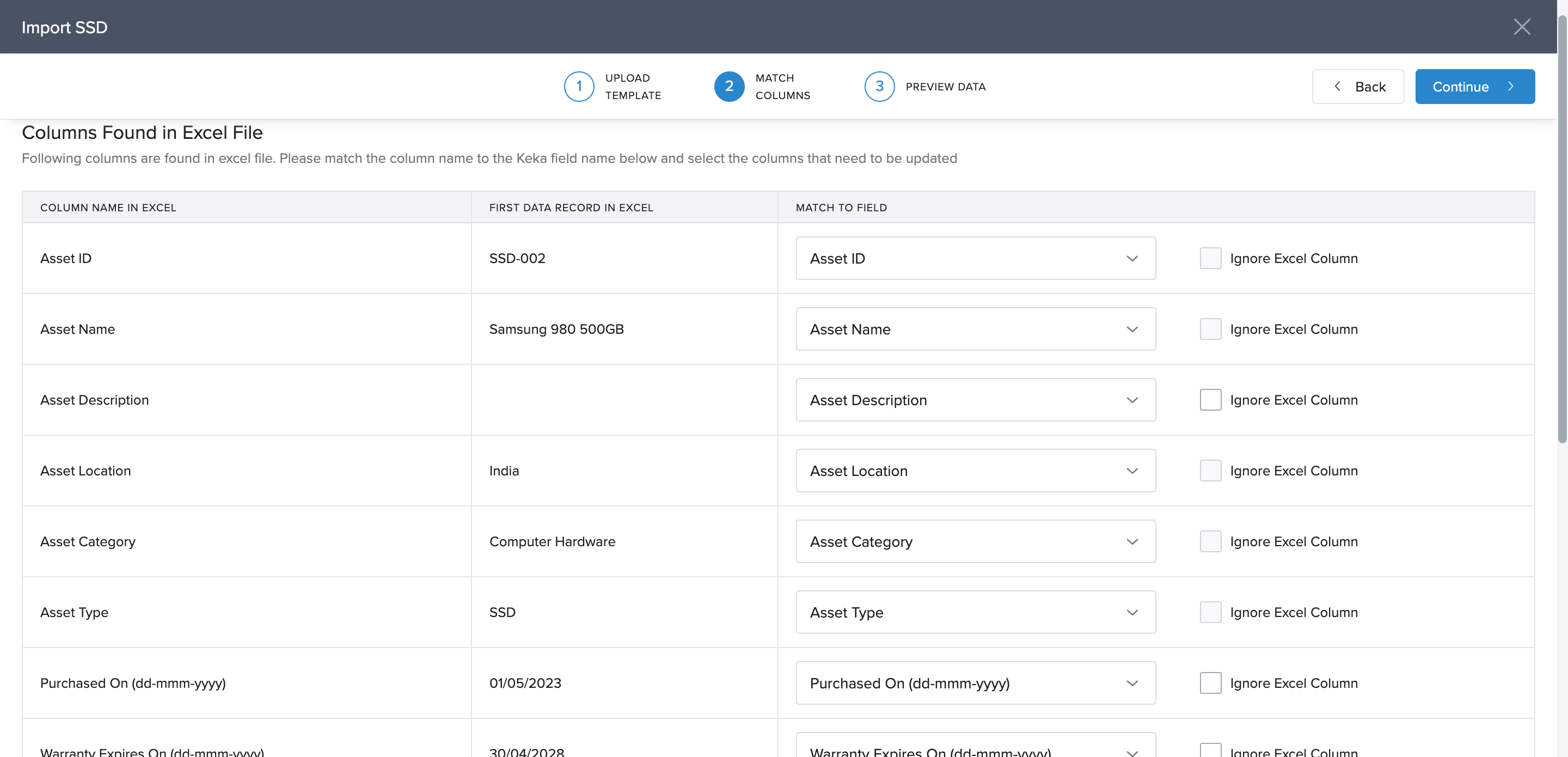1568x757 pixels.
Task: Click the chevron in the Asset Type dropdown
Action: 1131,613
